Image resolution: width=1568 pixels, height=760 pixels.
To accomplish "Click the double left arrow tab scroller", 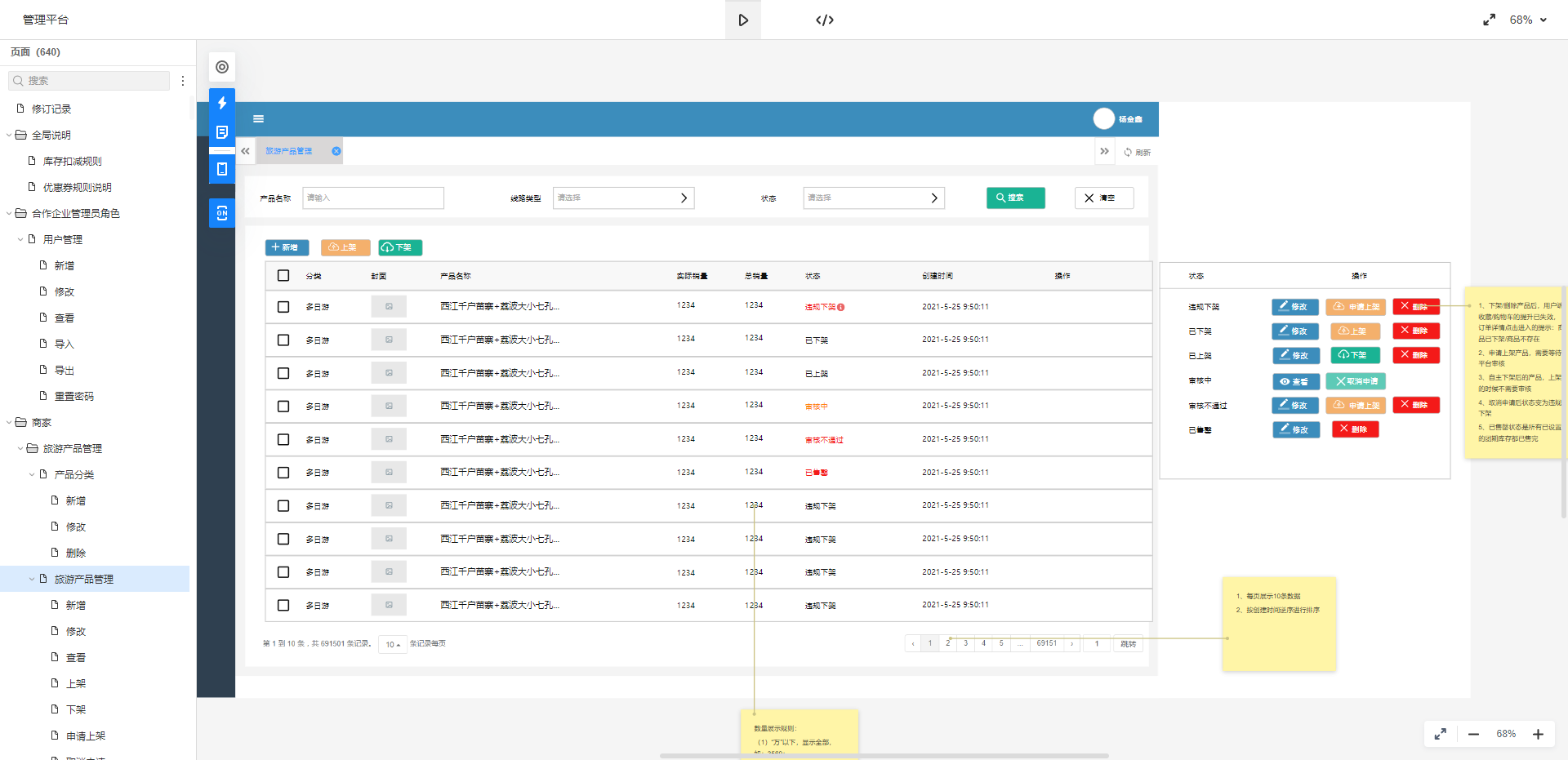I will [245, 151].
